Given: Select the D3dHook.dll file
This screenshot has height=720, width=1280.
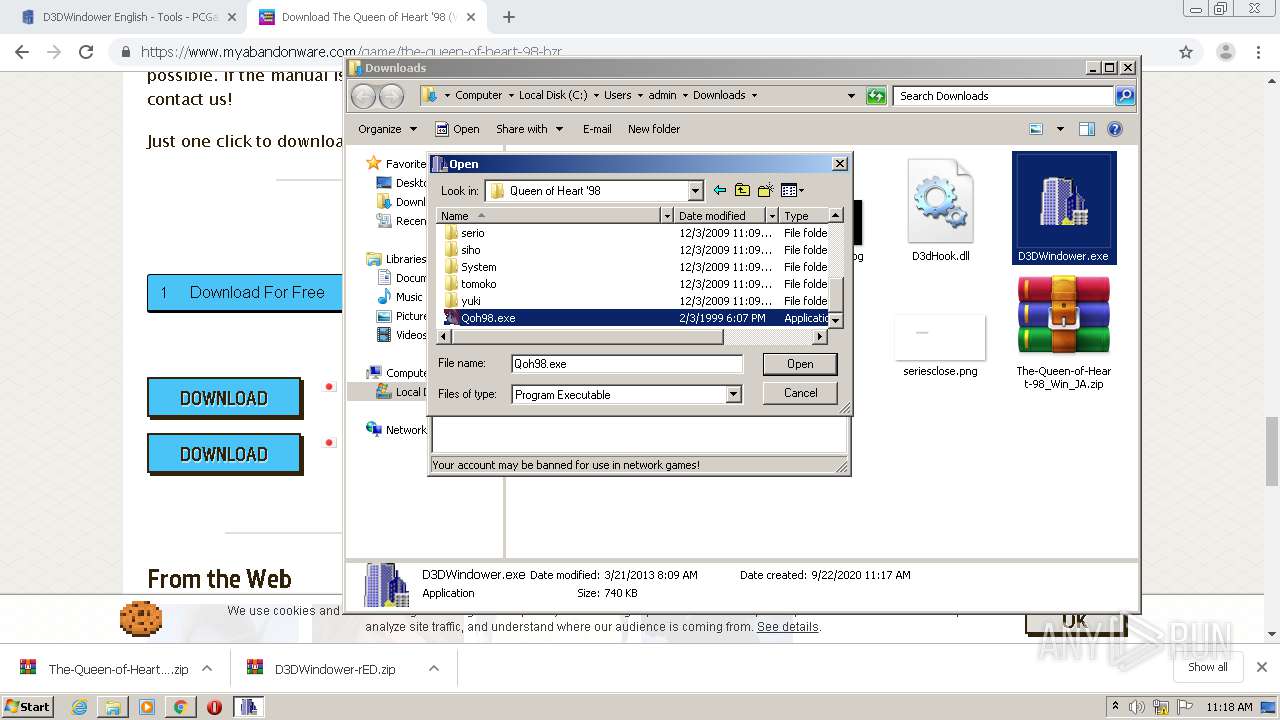Looking at the screenshot, I should [x=940, y=210].
